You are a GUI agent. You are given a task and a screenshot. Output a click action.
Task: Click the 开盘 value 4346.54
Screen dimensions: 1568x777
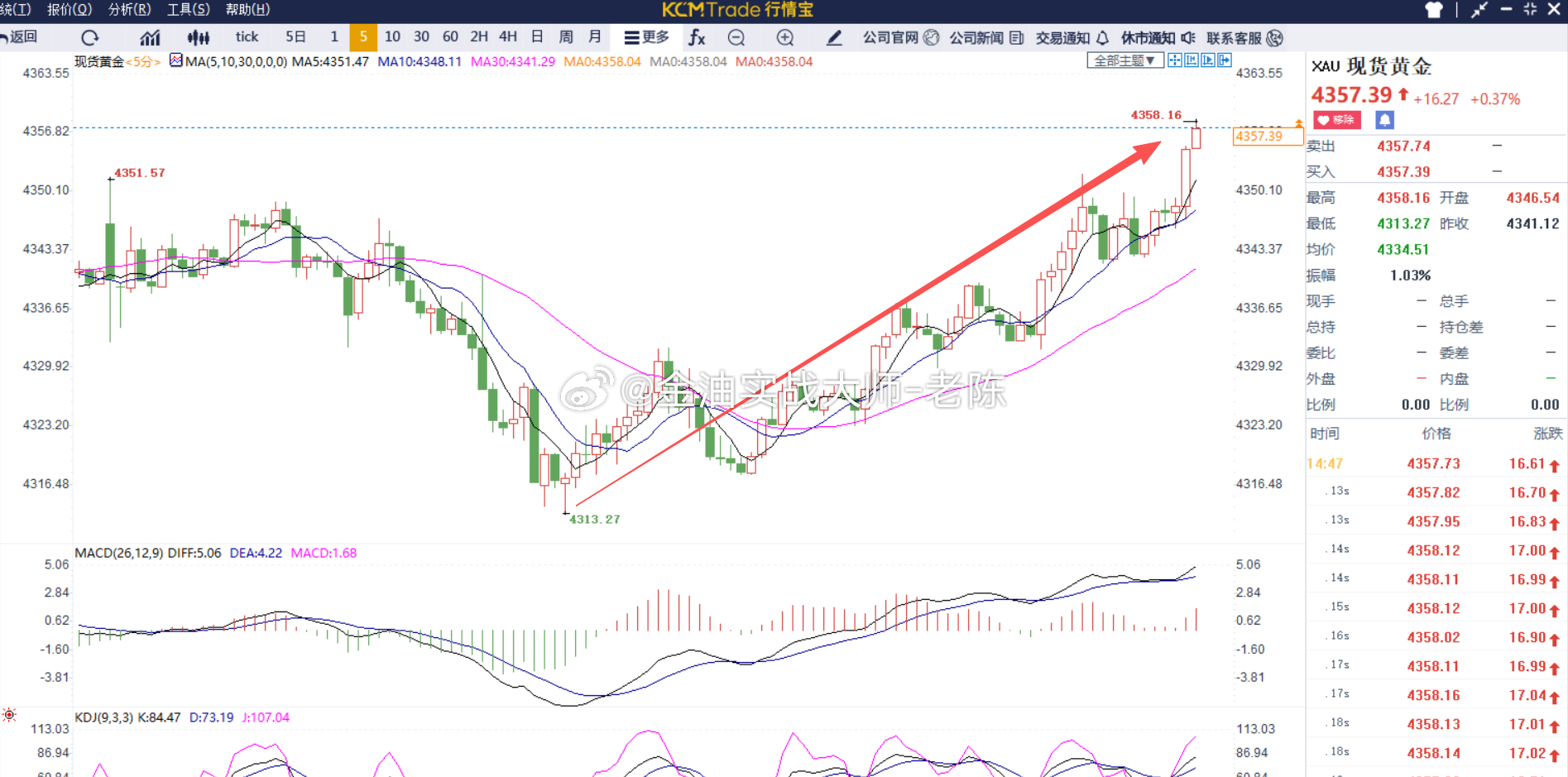click(x=1532, y=198)
